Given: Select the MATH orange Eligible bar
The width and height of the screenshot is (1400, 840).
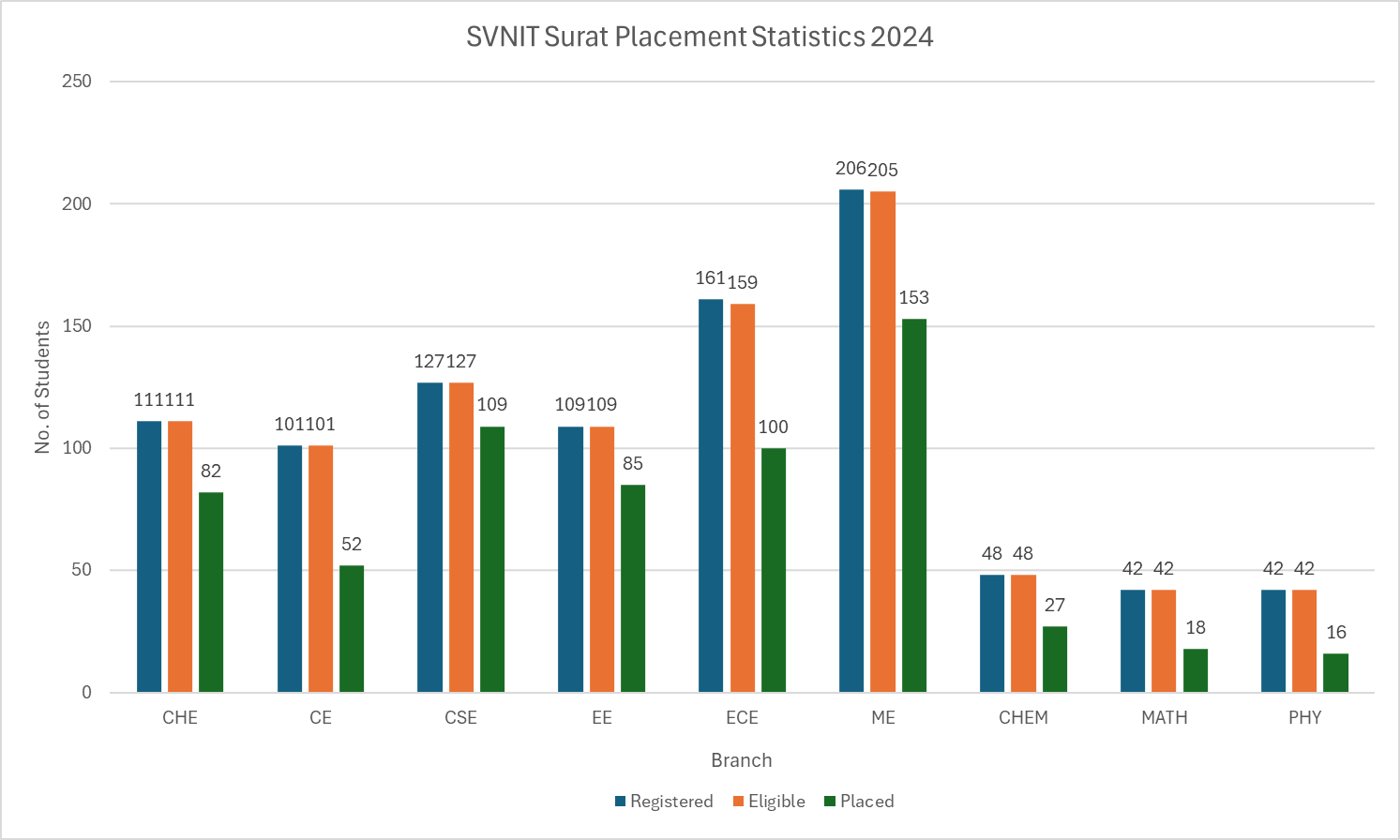Looking at the screenshot, I should coord(1164,641).
